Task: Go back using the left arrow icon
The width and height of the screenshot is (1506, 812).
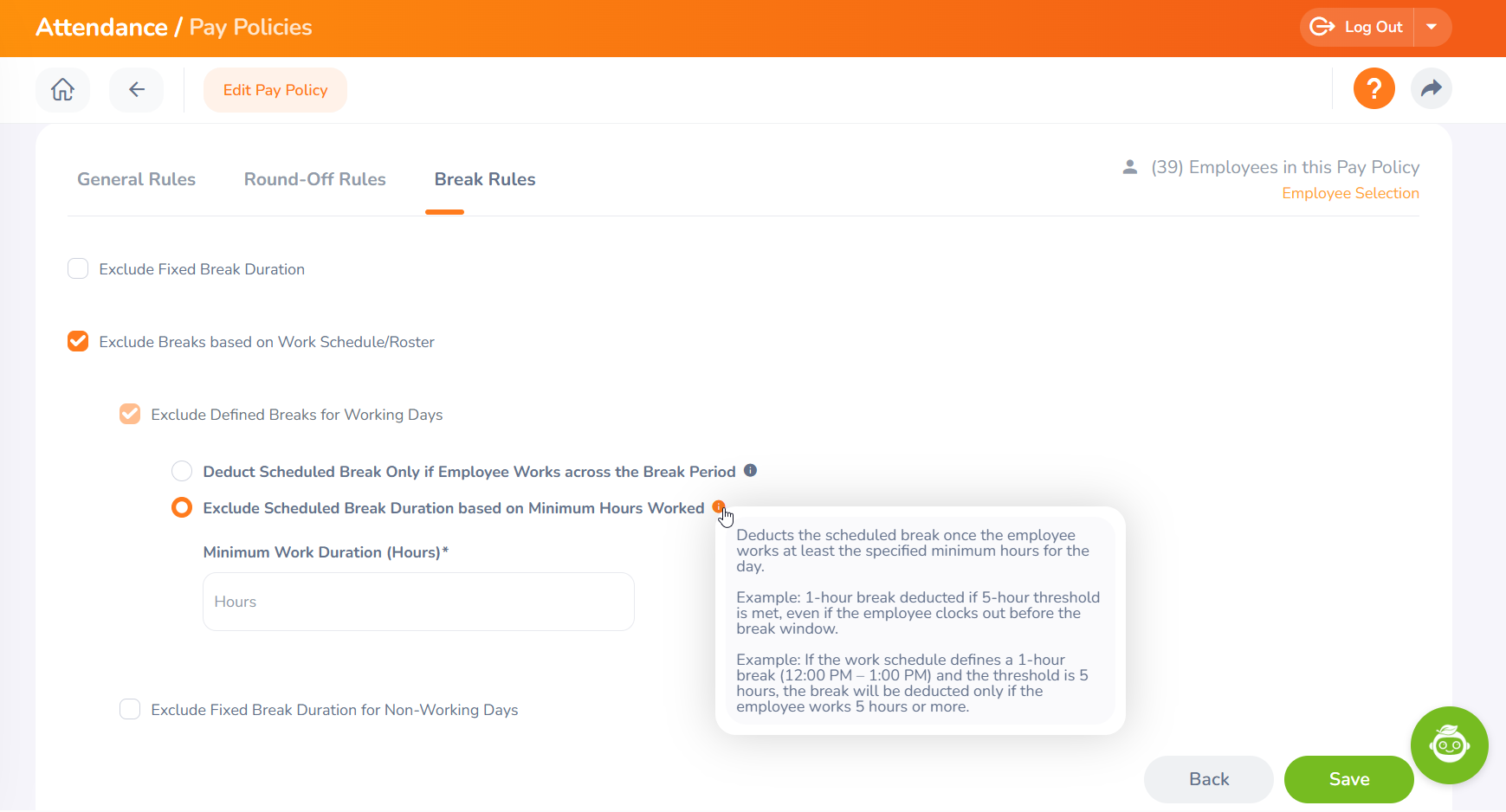Action: 136,89
